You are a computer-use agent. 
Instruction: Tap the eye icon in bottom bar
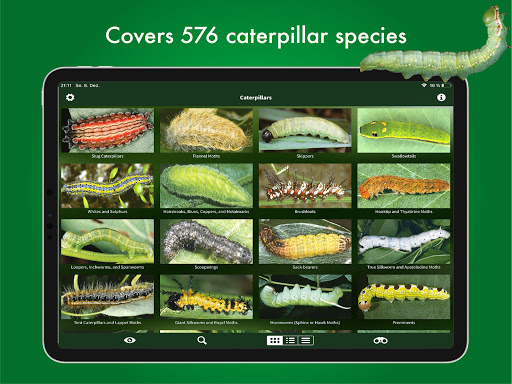tap(130, 340)
